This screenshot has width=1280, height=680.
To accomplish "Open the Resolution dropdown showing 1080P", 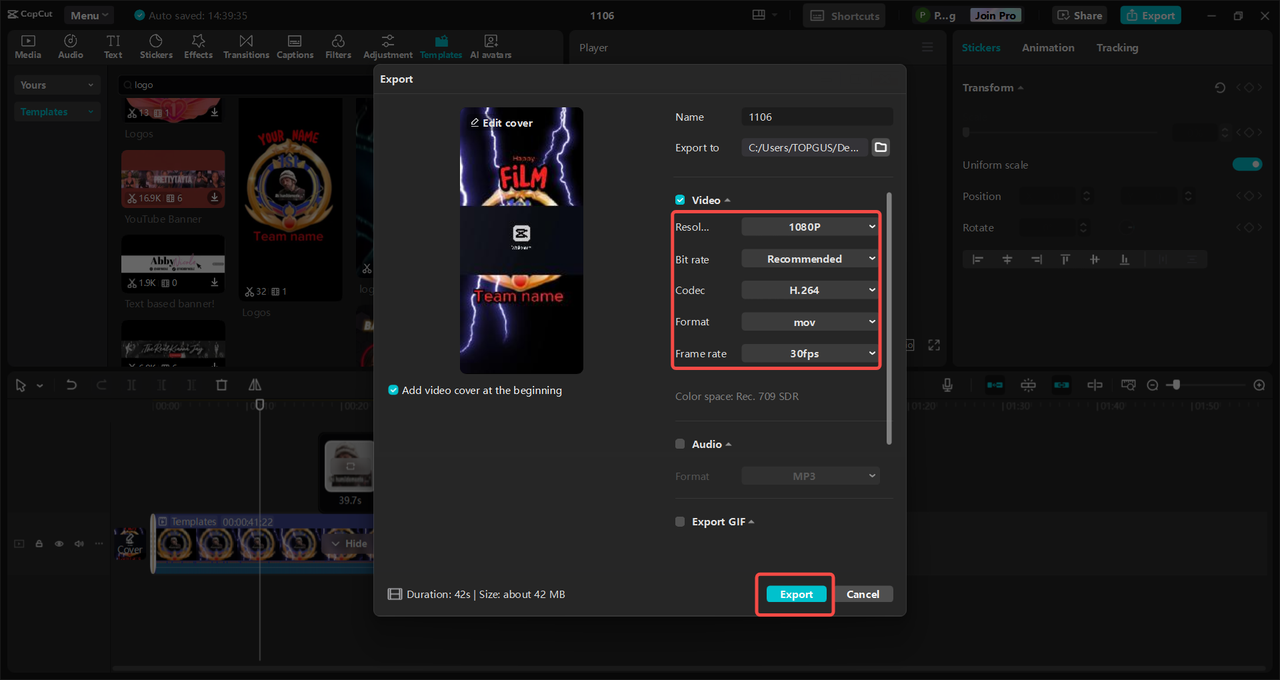I will 810,227.
